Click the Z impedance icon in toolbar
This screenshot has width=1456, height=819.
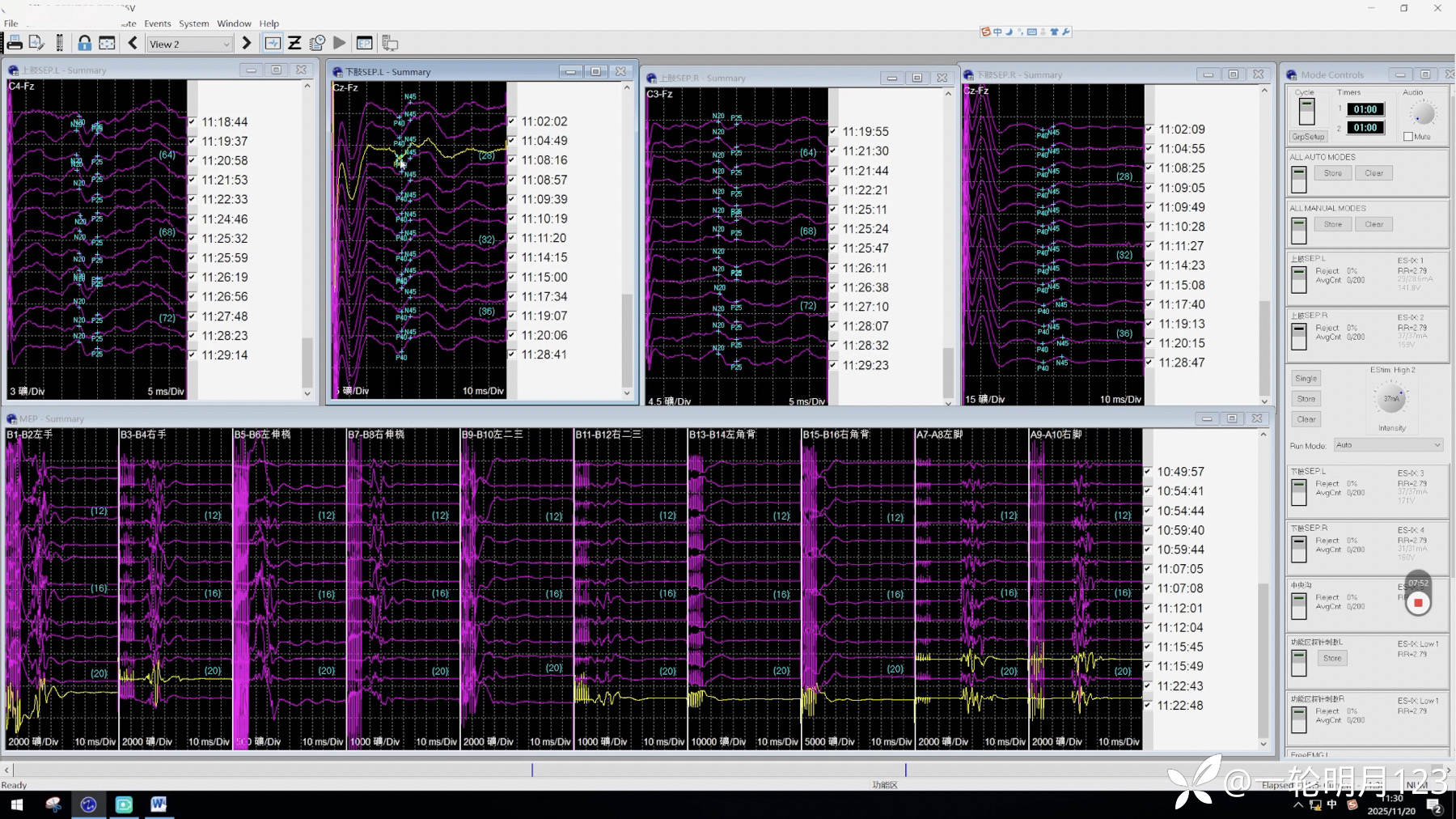(x=294, y=44)
